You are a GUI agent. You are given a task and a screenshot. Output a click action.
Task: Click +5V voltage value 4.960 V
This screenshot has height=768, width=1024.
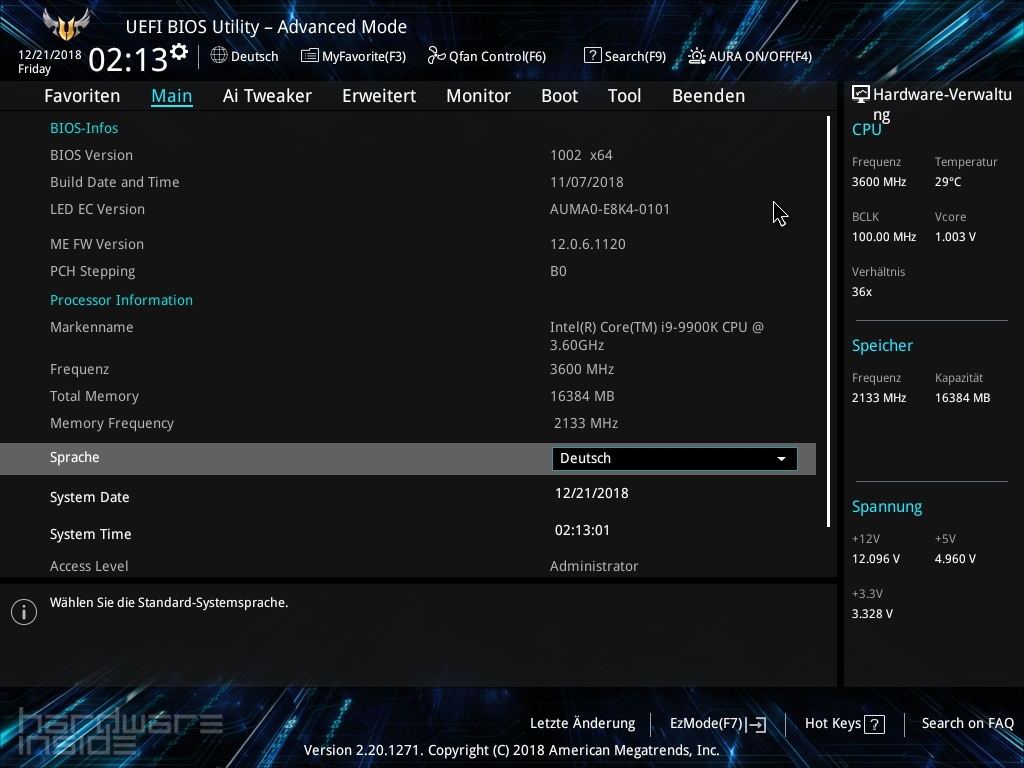tap(955, 559)
